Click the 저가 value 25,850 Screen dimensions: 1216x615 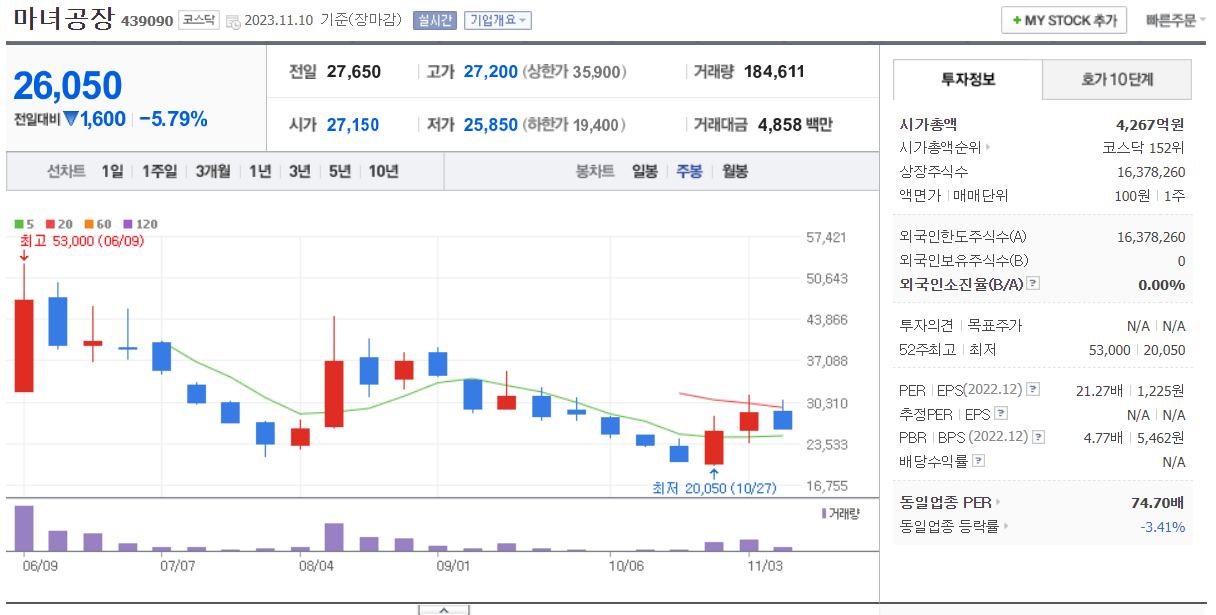click(x=491, y=125)
